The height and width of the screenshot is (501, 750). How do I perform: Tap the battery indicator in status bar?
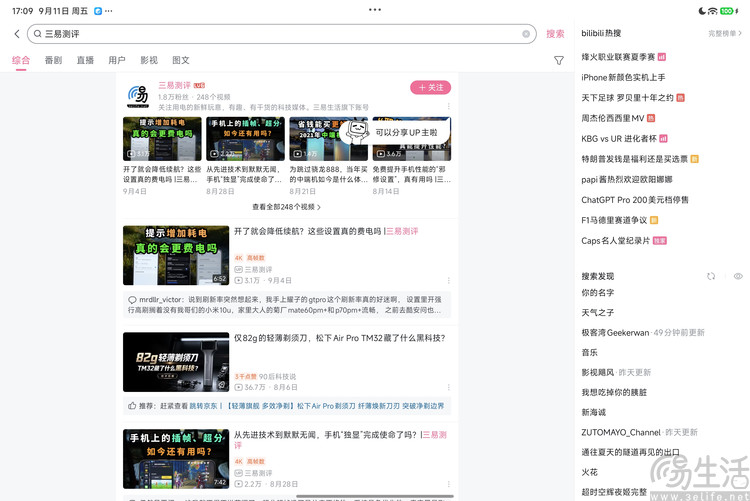coord(728,11)
